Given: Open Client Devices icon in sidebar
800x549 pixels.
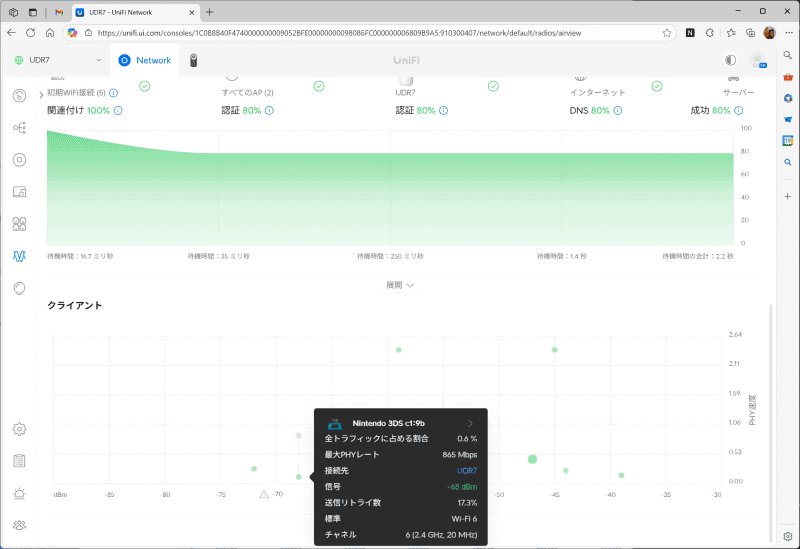Looking at the screenshot, I should pyautogui.click(x=19, y=192).
